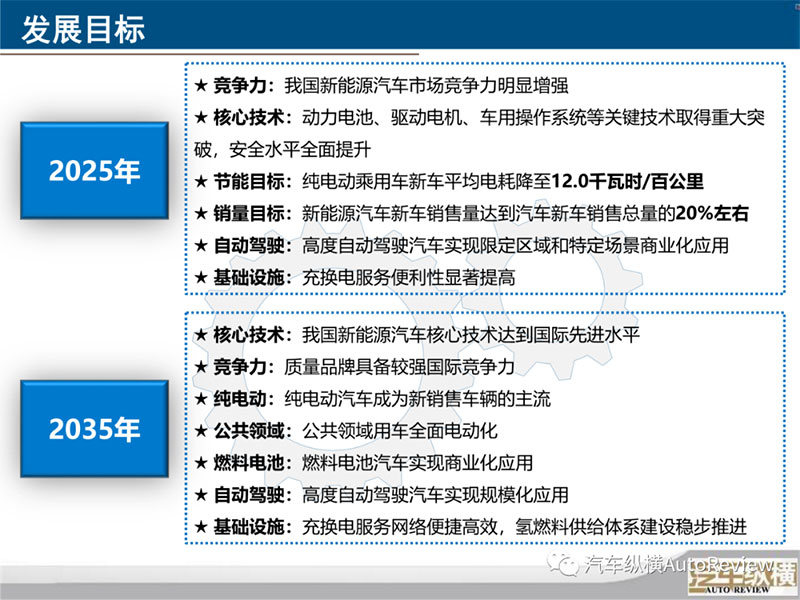Click the 燃料电池 line about 商业化应用
The image size is (800, 600).
(363, 463)
